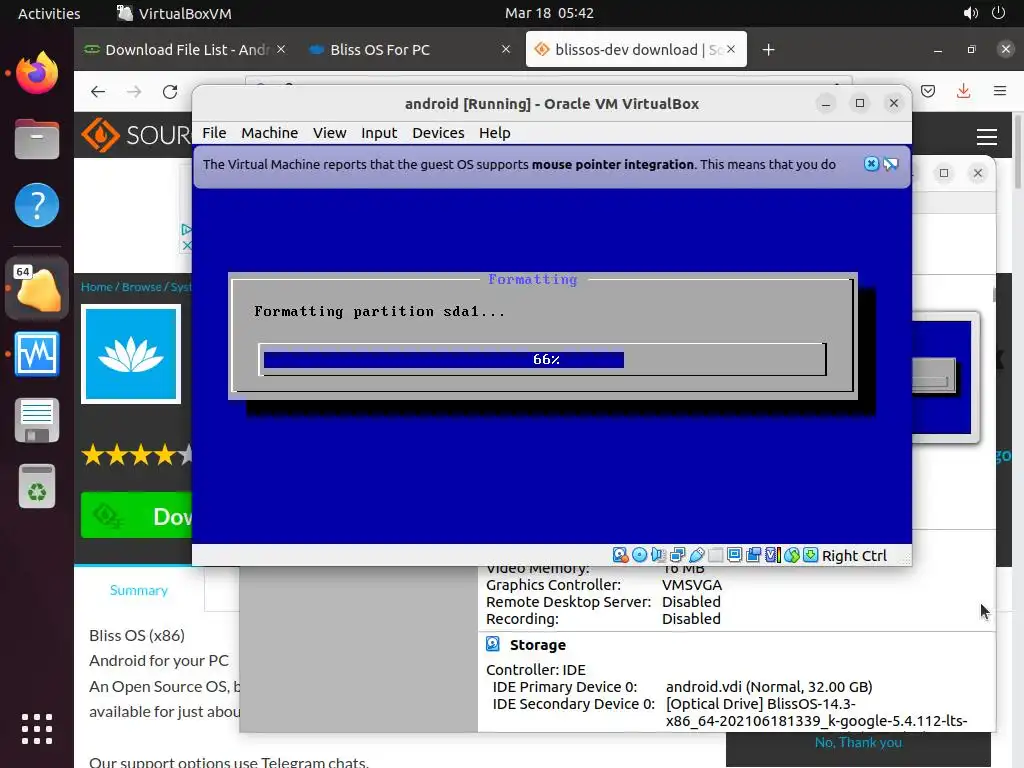The image size is (1024, 768).
Task: Close the Bliss OS For PC tab
Action: coord(505,49)
